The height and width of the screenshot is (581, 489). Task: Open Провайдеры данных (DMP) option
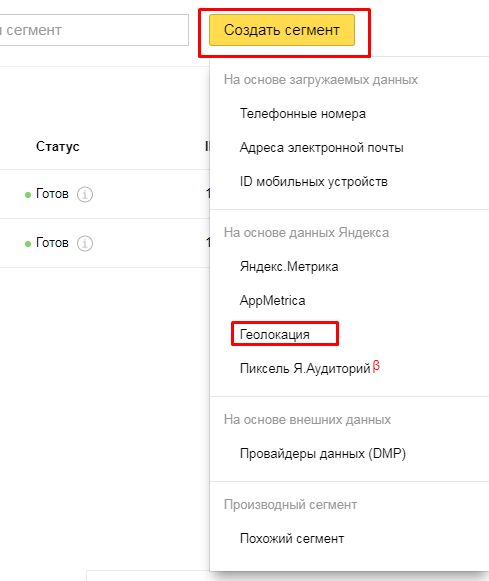323,454
